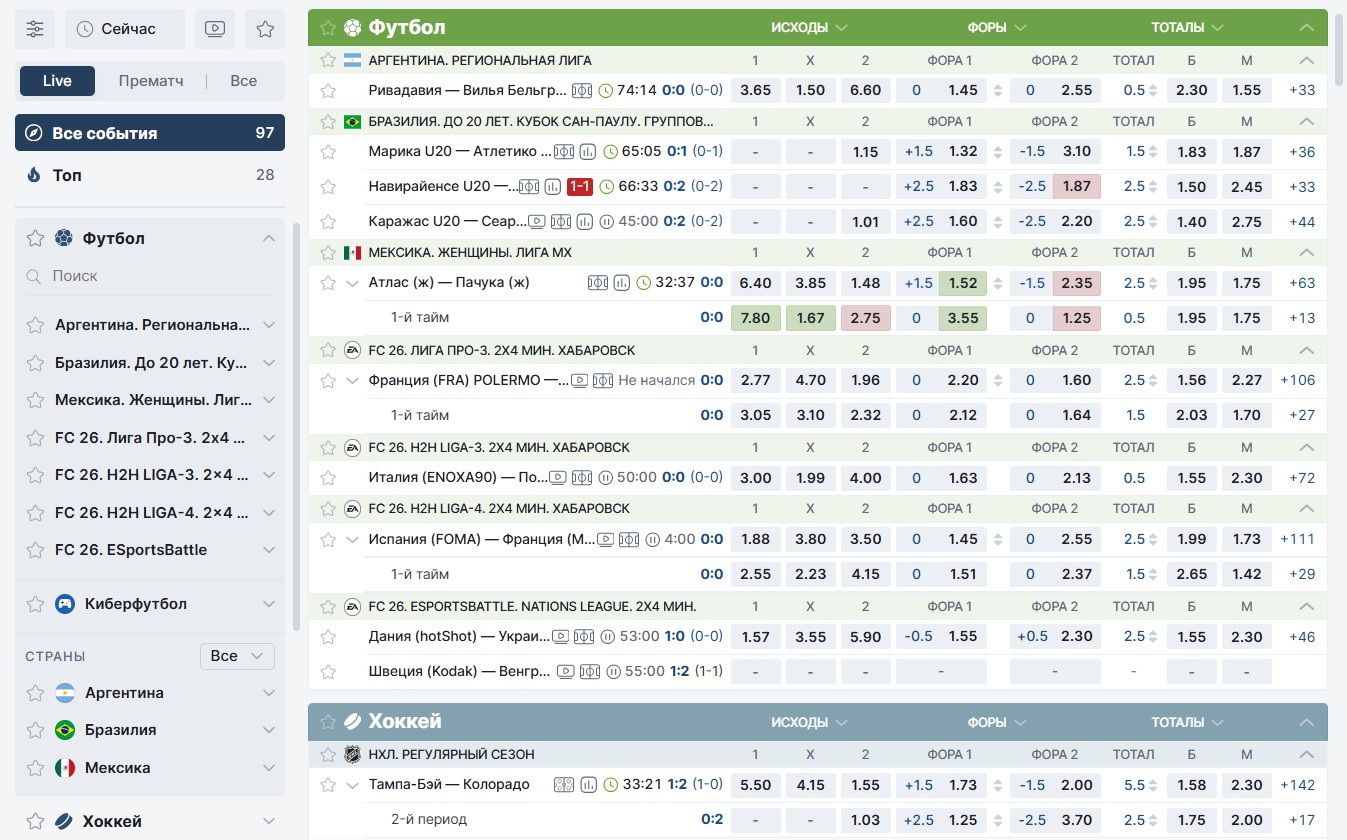Click the Сейчас time button

coord(125,29)
